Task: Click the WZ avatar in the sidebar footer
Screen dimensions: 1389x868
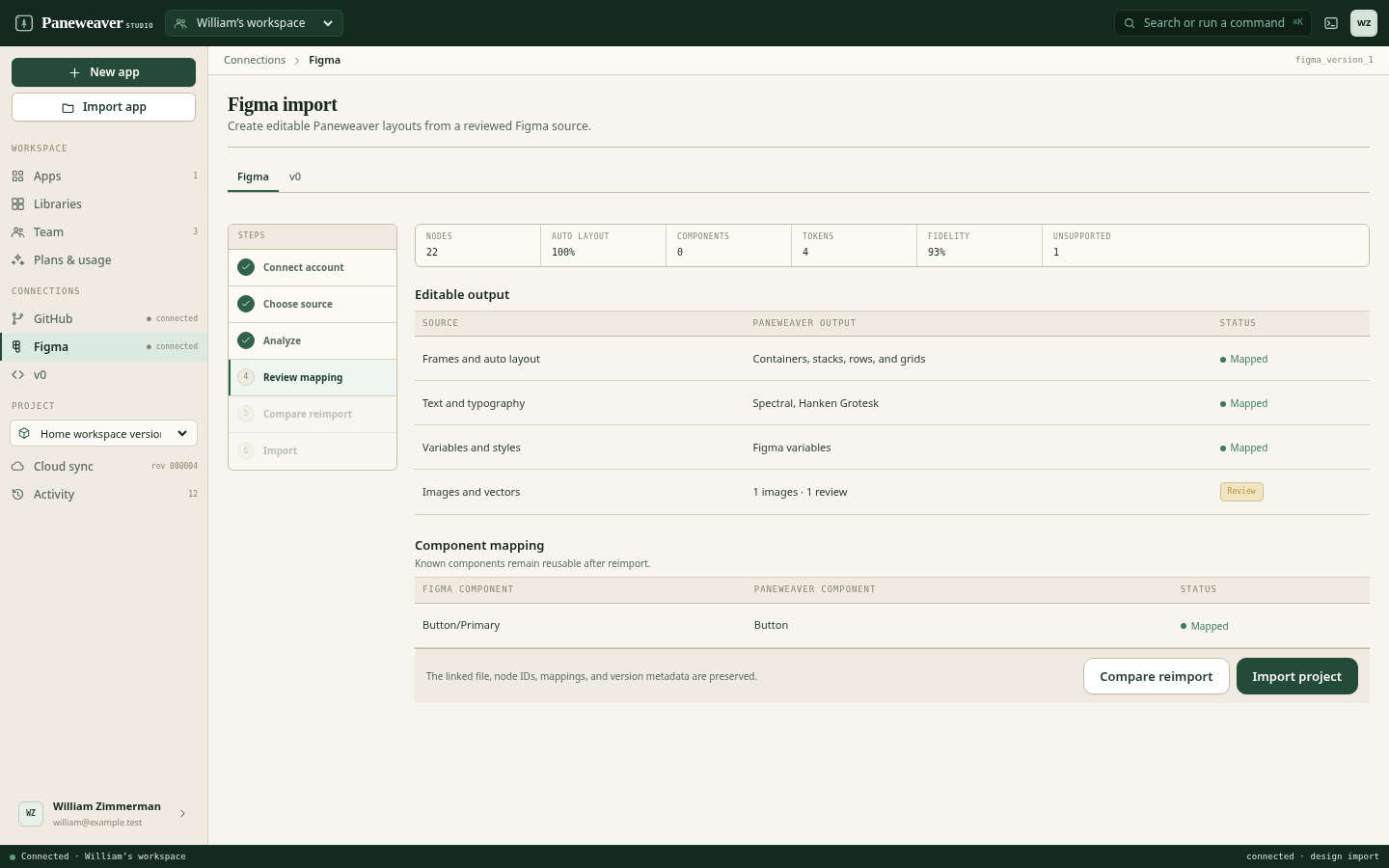Action: tap(31, 814)
